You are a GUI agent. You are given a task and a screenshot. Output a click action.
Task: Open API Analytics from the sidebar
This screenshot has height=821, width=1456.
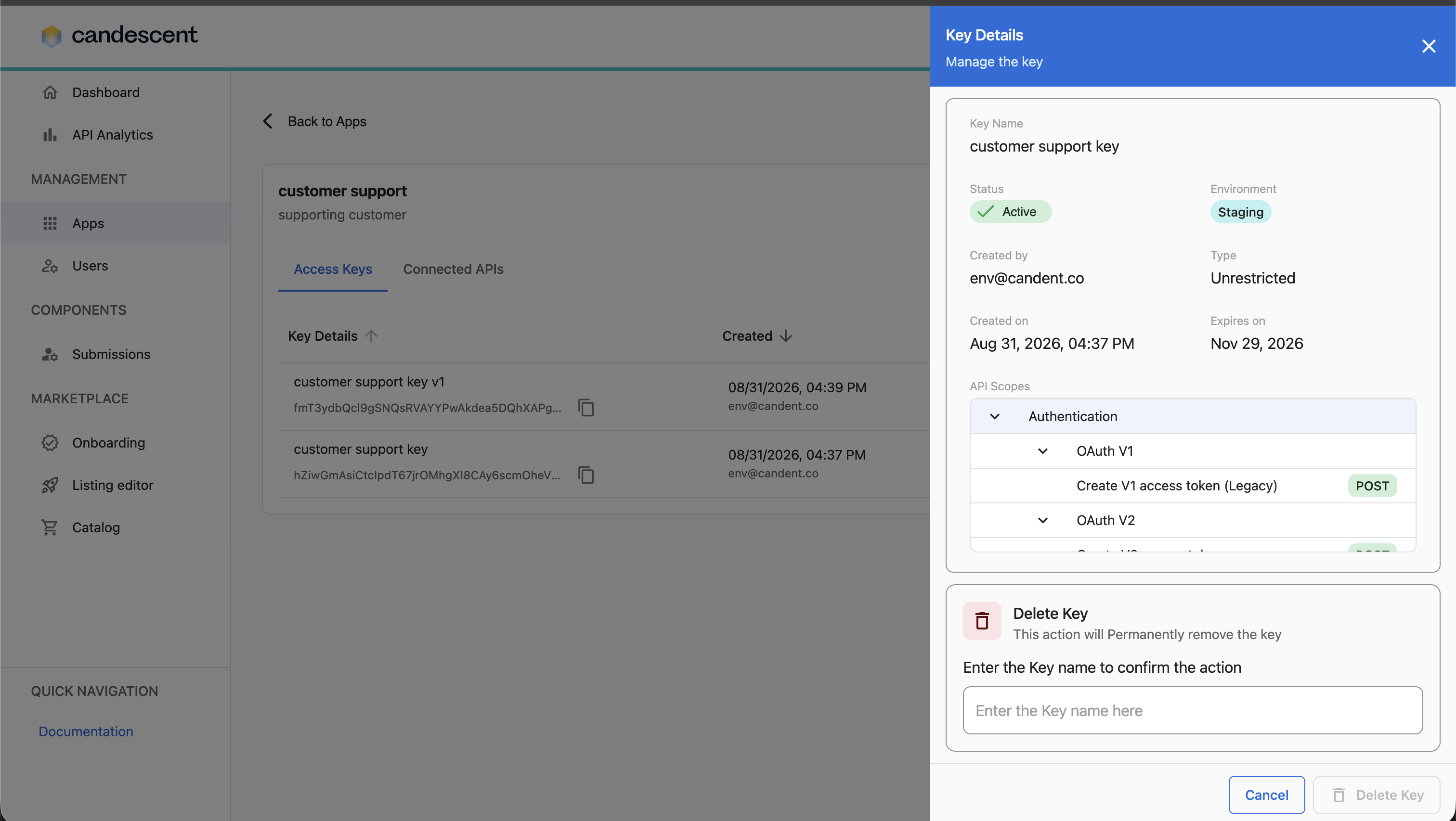113,134
